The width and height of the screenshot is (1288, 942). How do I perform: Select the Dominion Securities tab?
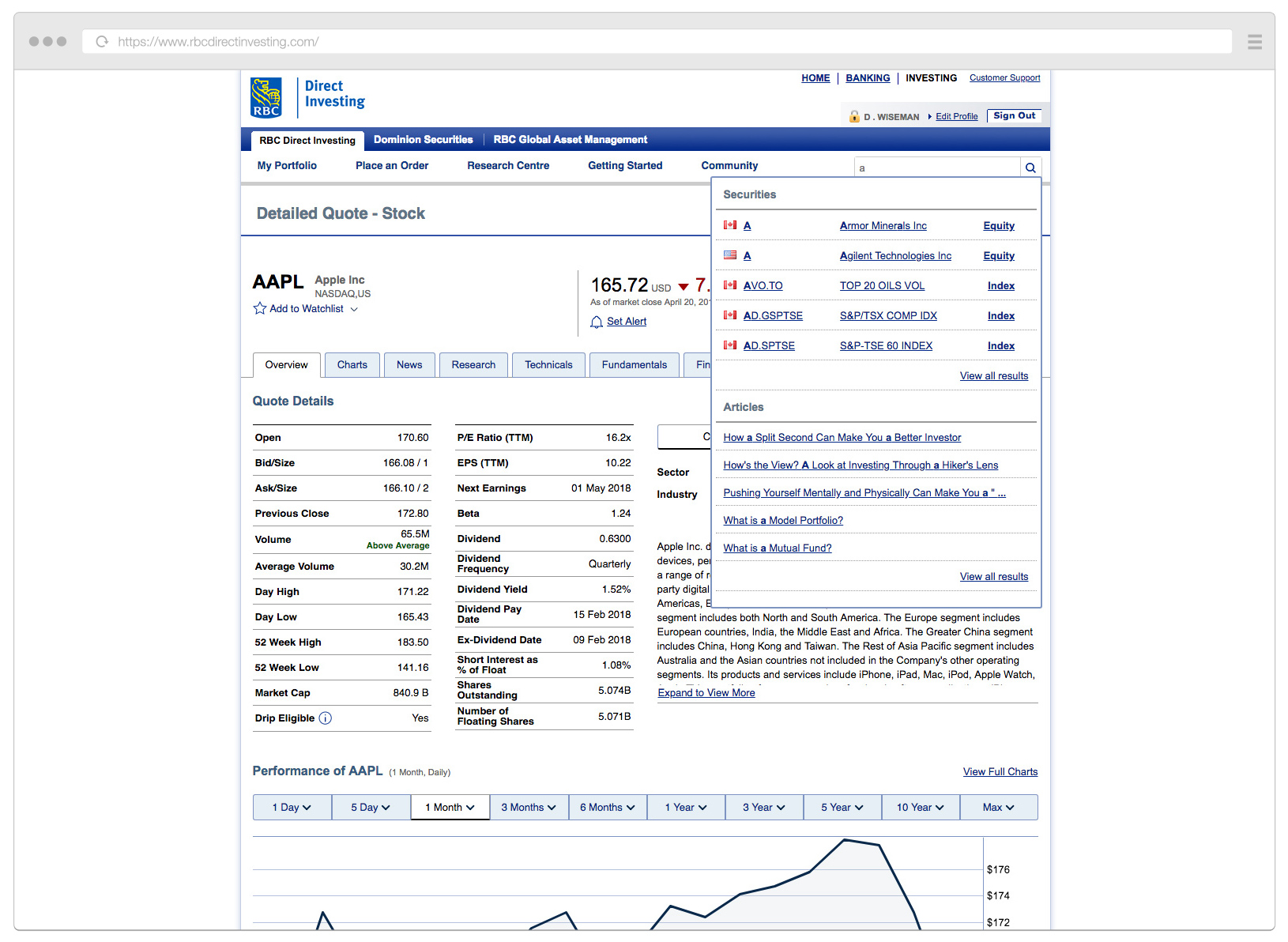424,140
